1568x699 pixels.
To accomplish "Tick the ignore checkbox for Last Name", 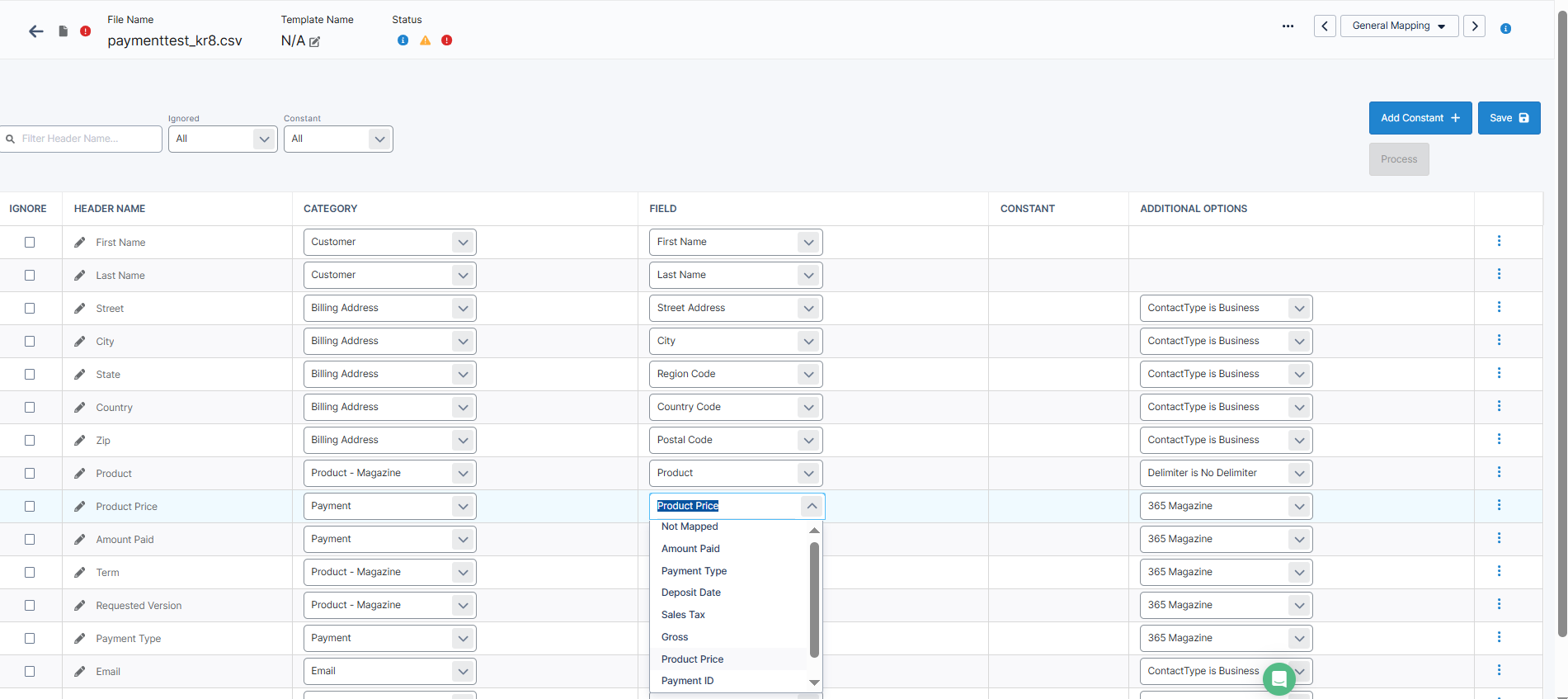I will tap(30, 275).
